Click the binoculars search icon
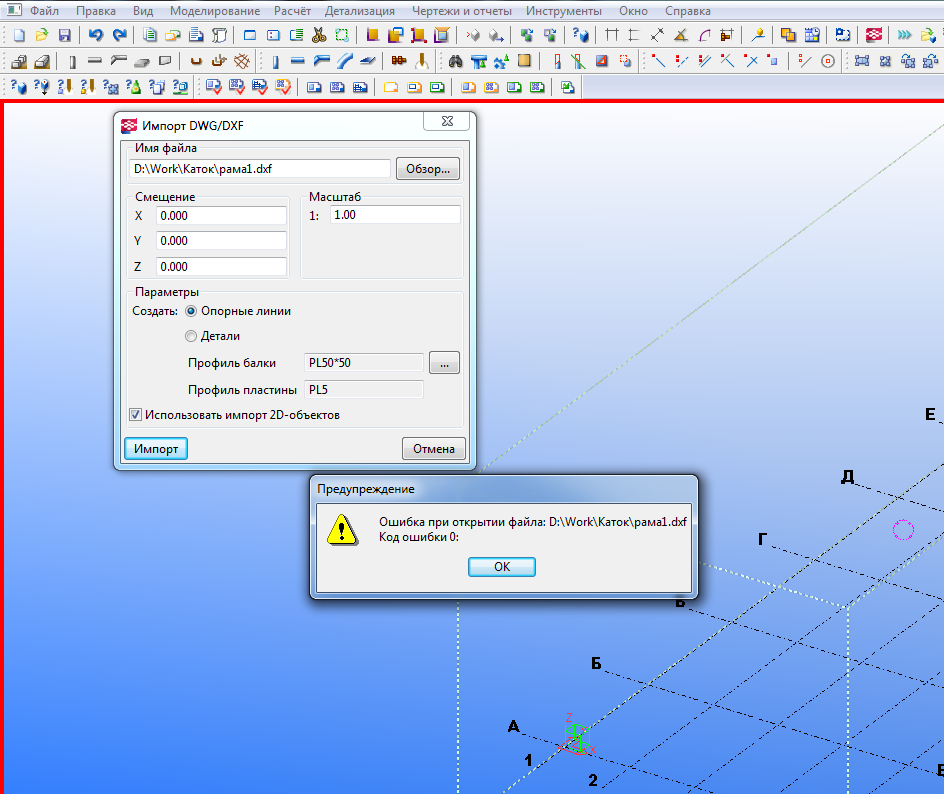 click(456, 61)
